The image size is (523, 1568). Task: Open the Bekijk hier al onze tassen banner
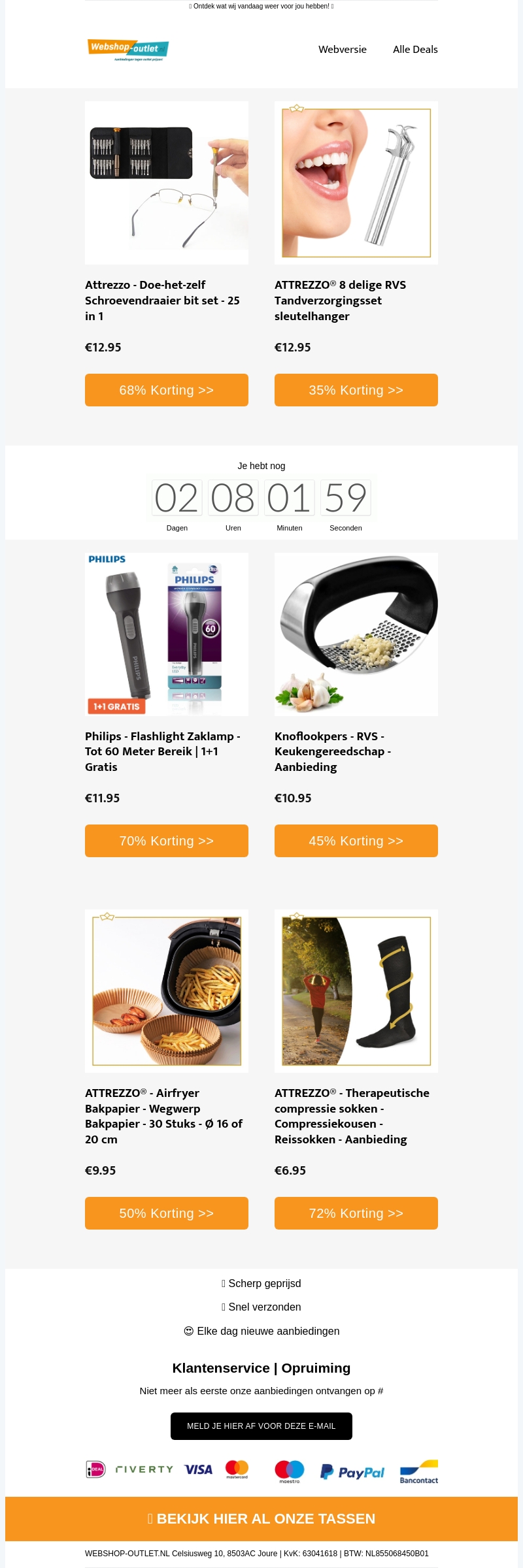point(261,1518)
